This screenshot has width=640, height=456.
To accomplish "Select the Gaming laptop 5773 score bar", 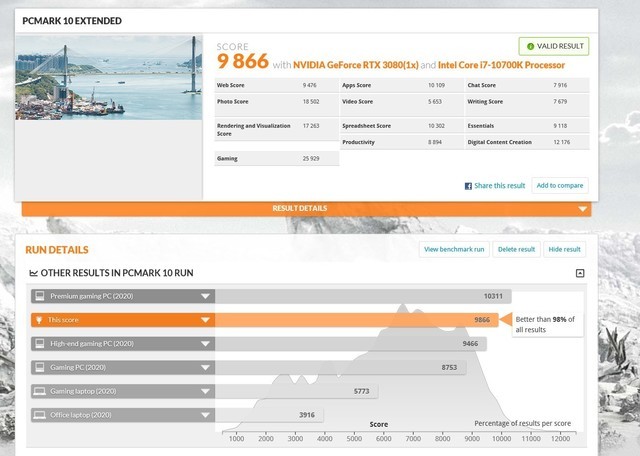I will [x=296, y=391].
